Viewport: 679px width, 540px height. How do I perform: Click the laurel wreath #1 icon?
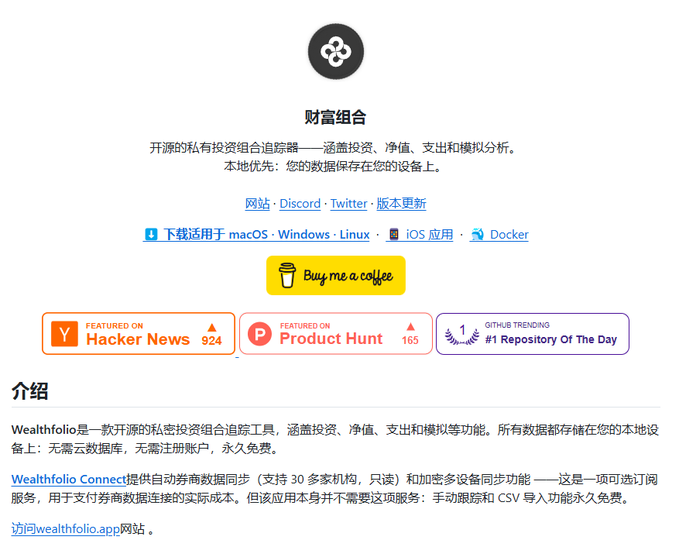point(462,335)
